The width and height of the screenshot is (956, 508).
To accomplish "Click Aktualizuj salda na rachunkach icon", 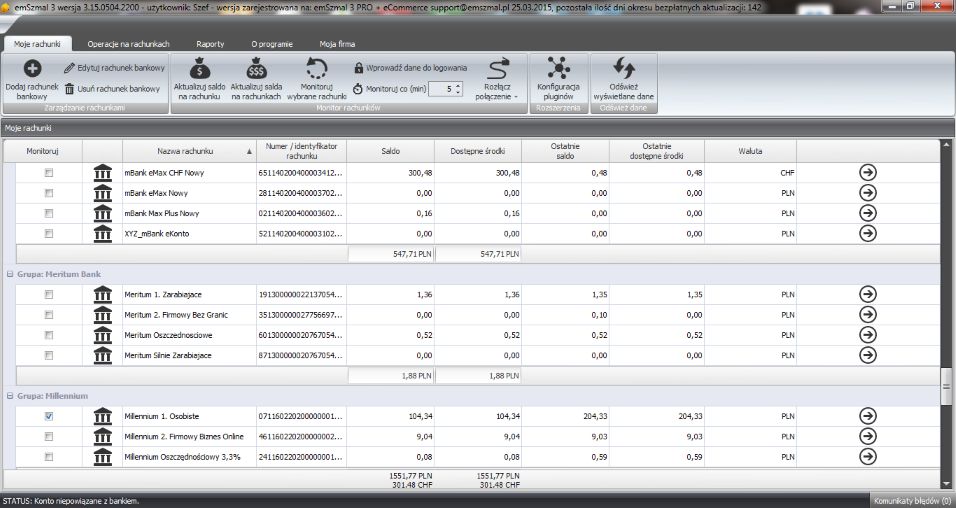I will [256, 69].
